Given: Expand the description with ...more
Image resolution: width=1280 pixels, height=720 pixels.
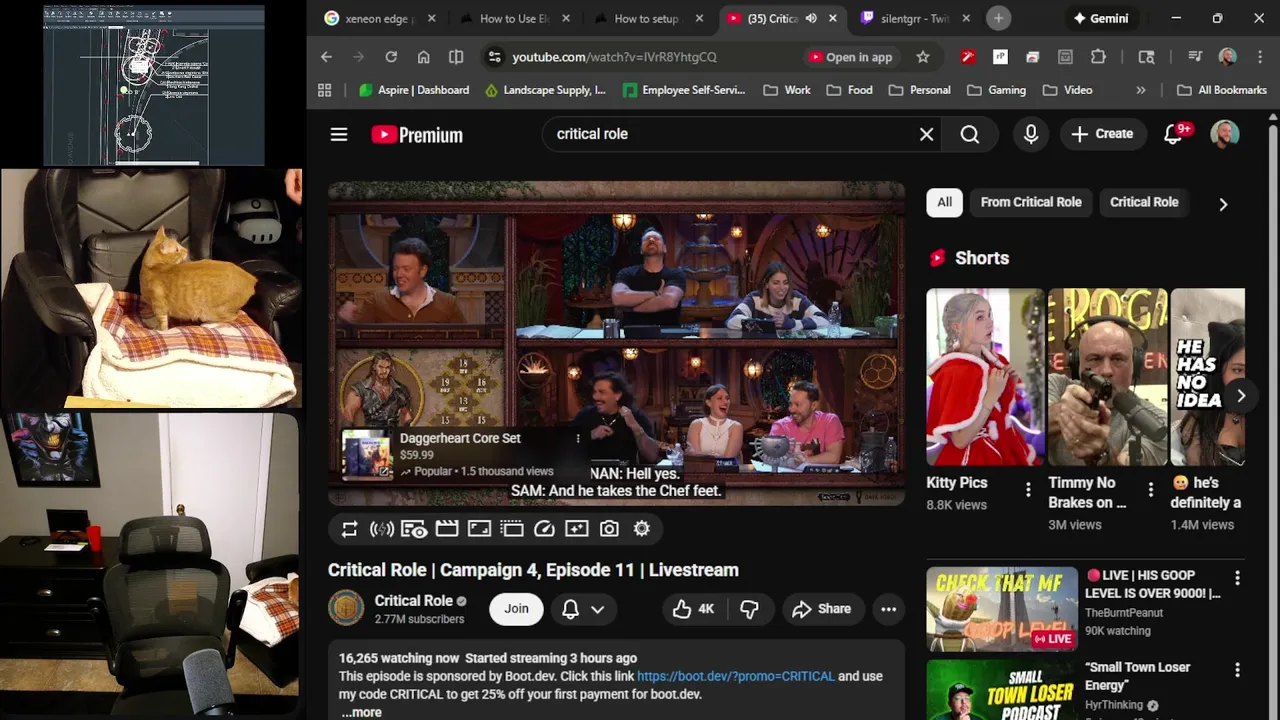Looking at the screenshot, I should (x=361, y=712).
